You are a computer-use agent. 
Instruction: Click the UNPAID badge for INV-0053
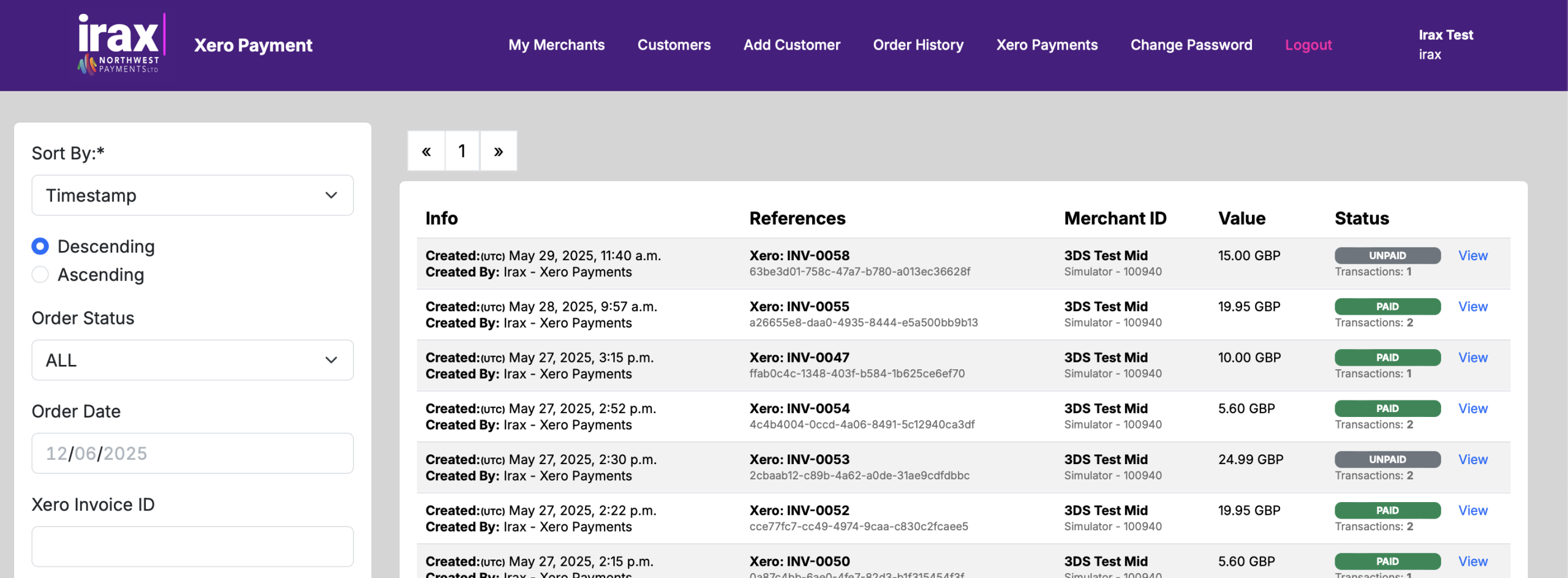1387,459
